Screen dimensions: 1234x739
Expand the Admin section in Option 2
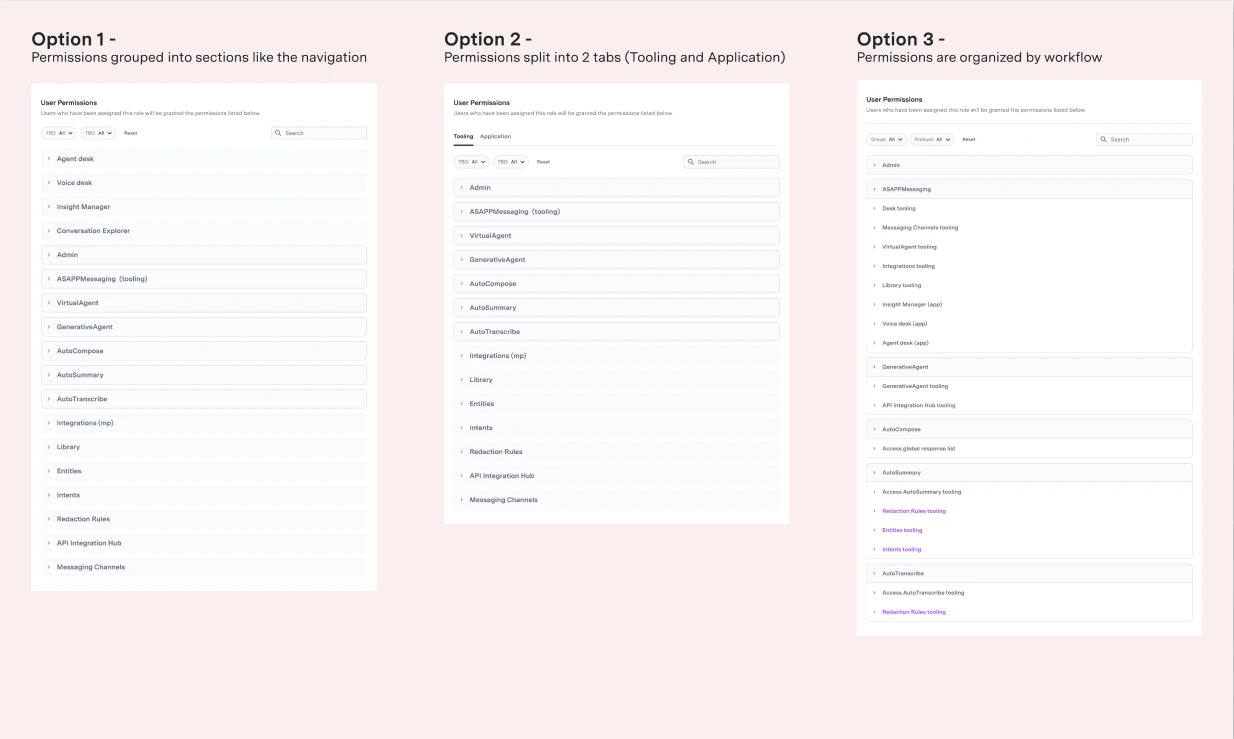pos(616,188)
